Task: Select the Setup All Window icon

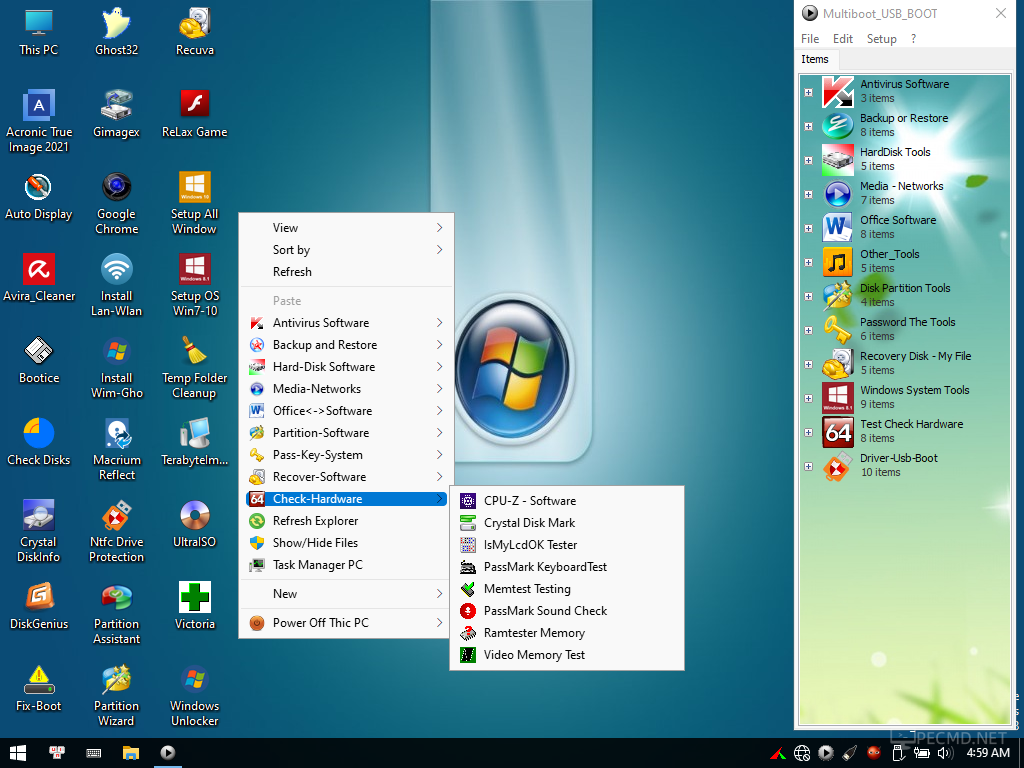Action: tap(195, 204)
